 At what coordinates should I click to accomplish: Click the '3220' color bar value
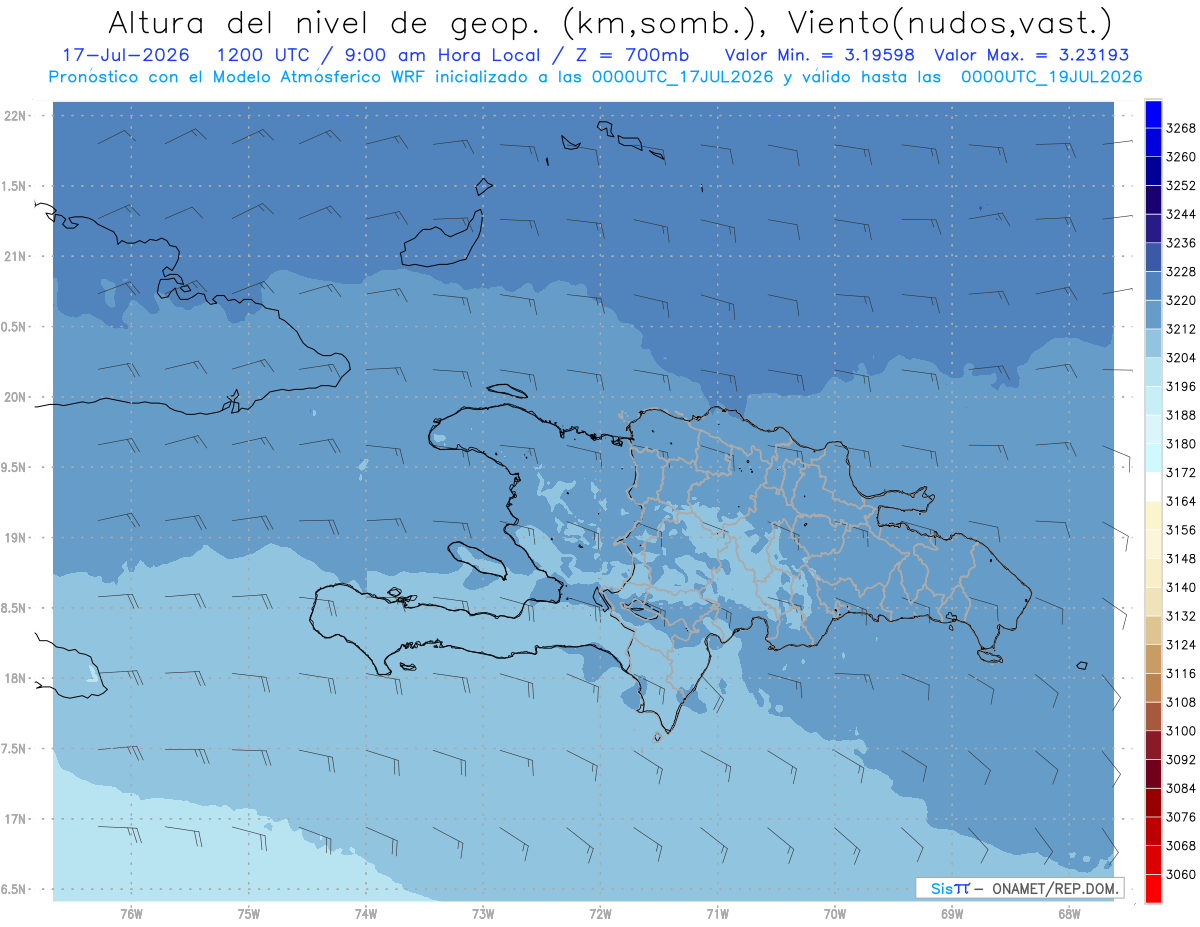(1181, 300)
